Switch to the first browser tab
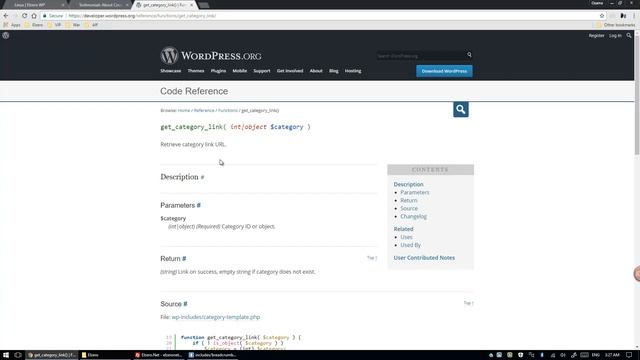640x360 pixels. [35, 5]
